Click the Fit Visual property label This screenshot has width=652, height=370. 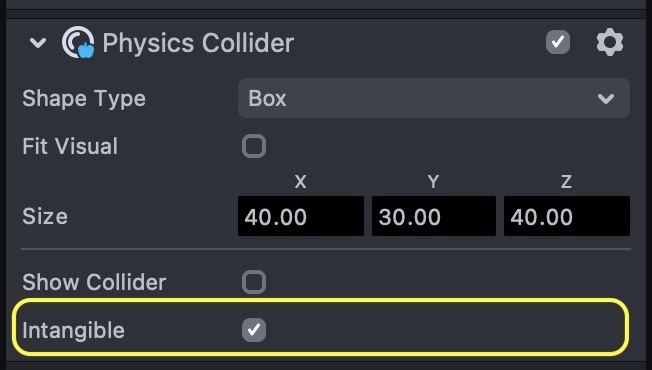pos(70,146)
